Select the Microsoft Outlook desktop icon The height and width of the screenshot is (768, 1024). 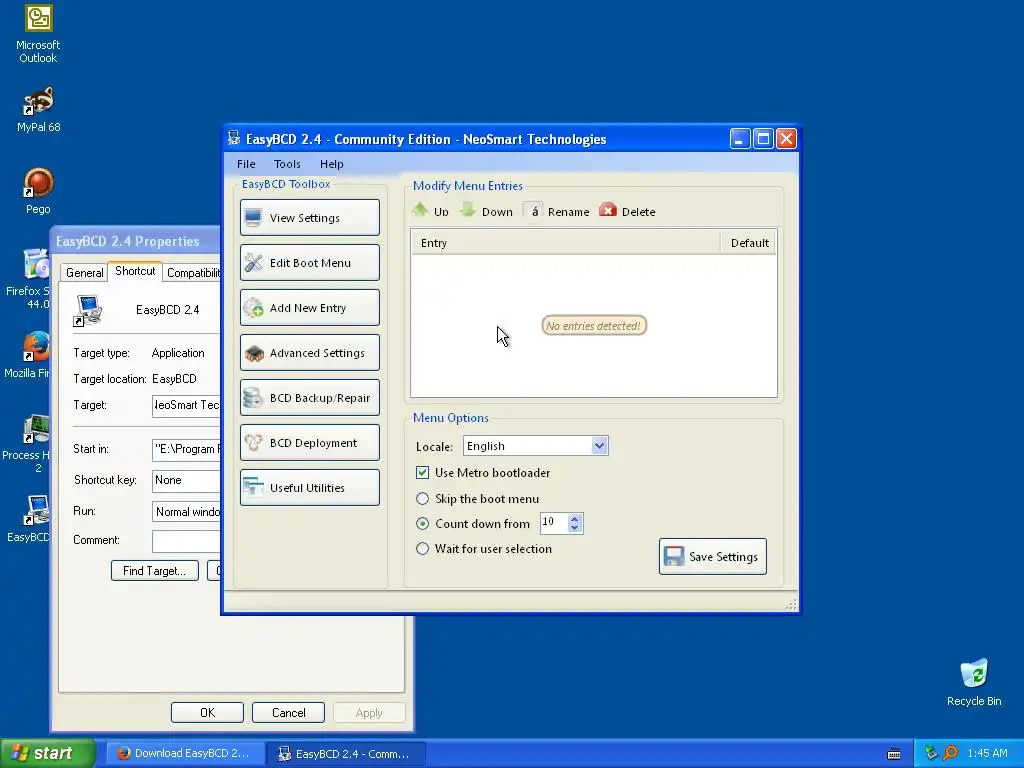(x=38, y=34)
